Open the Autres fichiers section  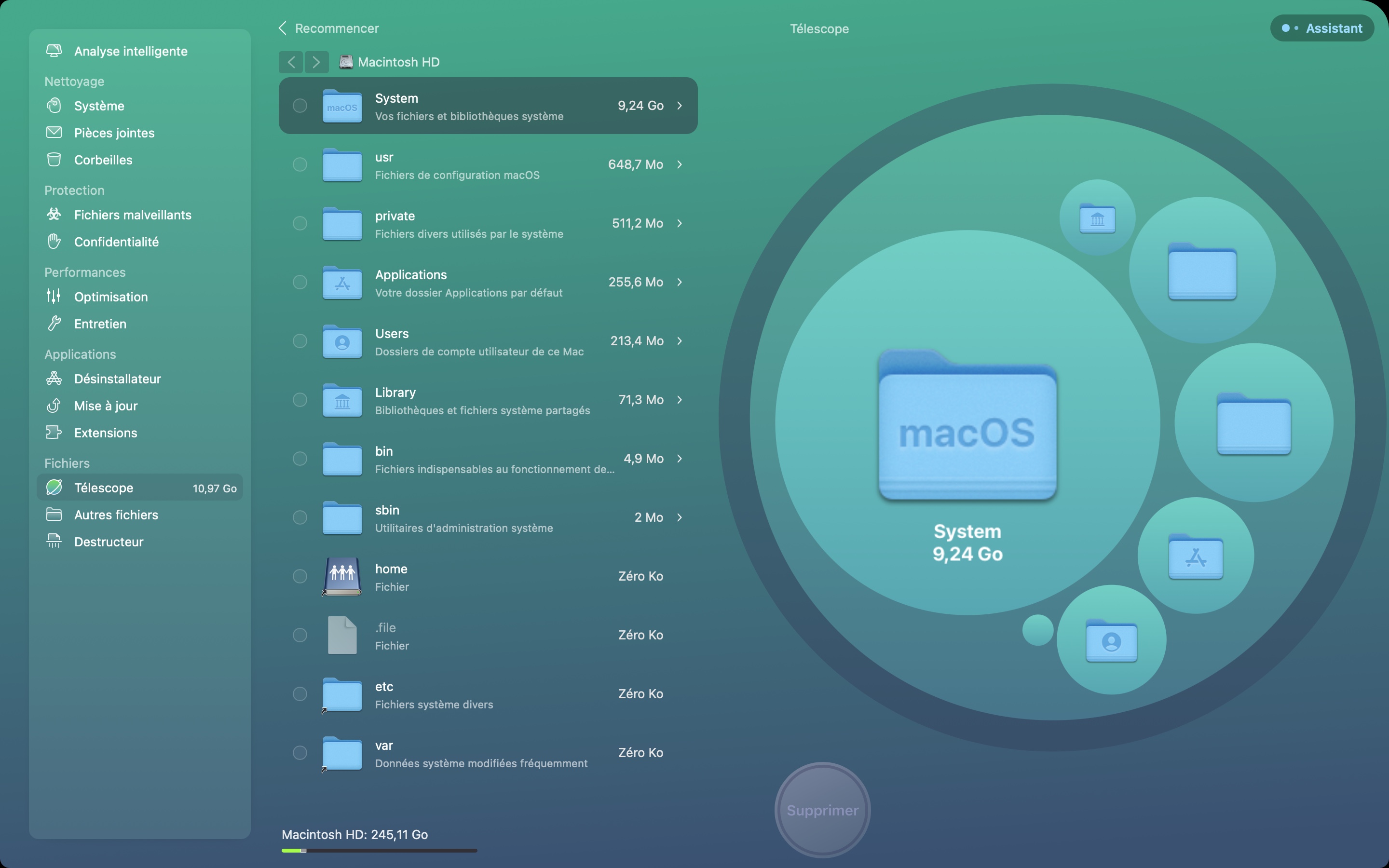116,515
